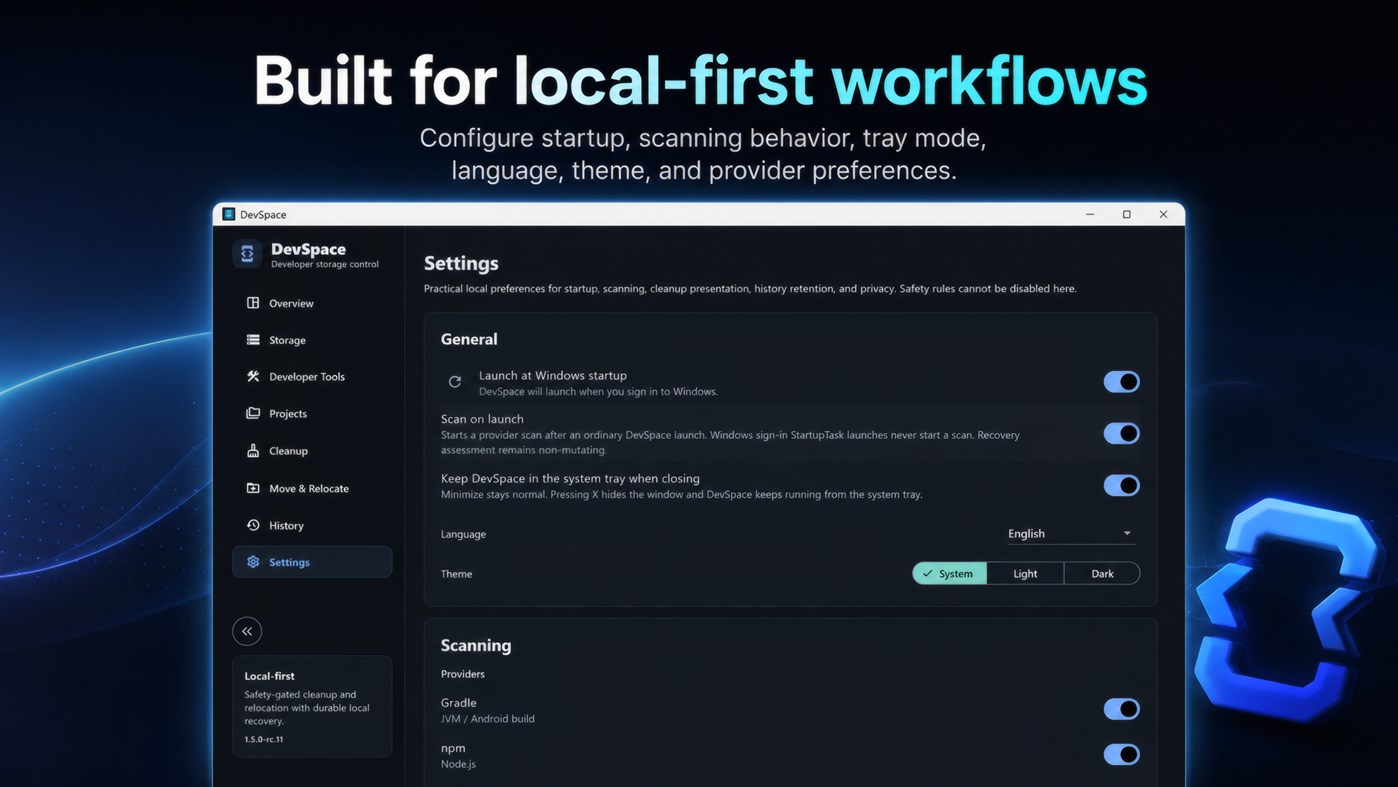The width and height of the screenshot is (1398, 787).
Task: Click the "Launch at Windows startup" label
Action: (x=553, y=376)
